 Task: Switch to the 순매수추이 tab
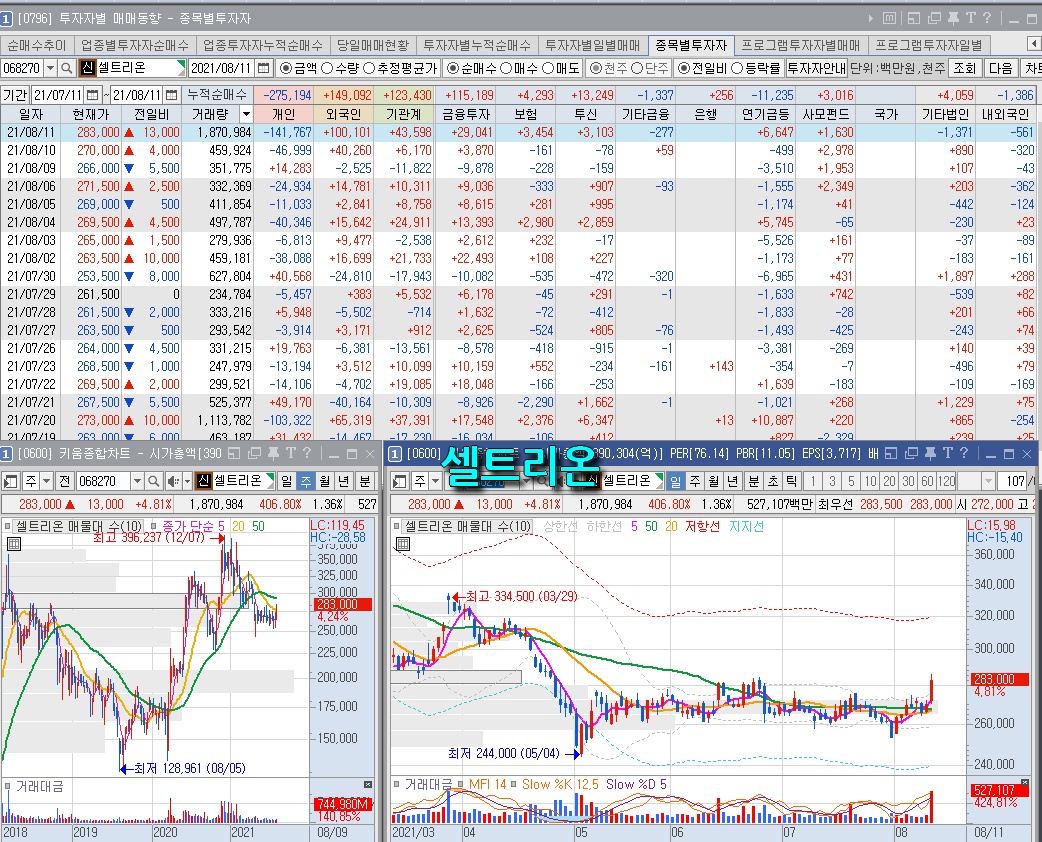pos(37,45)
